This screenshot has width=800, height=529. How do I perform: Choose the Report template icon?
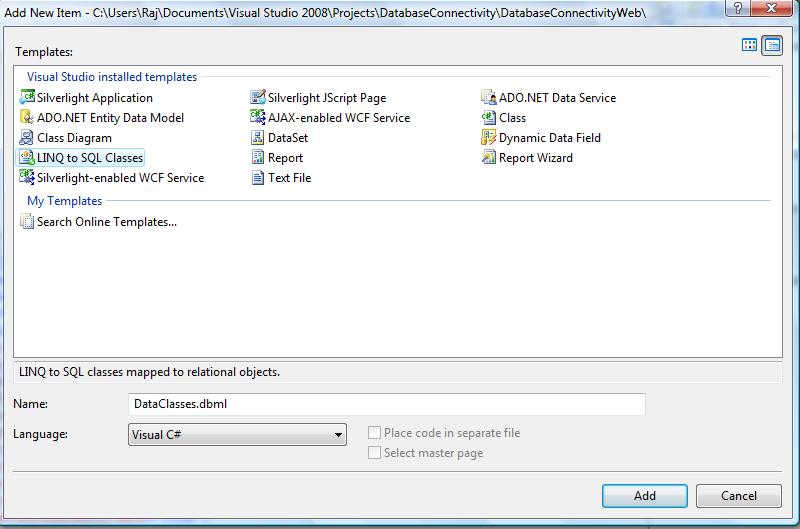pos(258,157)
